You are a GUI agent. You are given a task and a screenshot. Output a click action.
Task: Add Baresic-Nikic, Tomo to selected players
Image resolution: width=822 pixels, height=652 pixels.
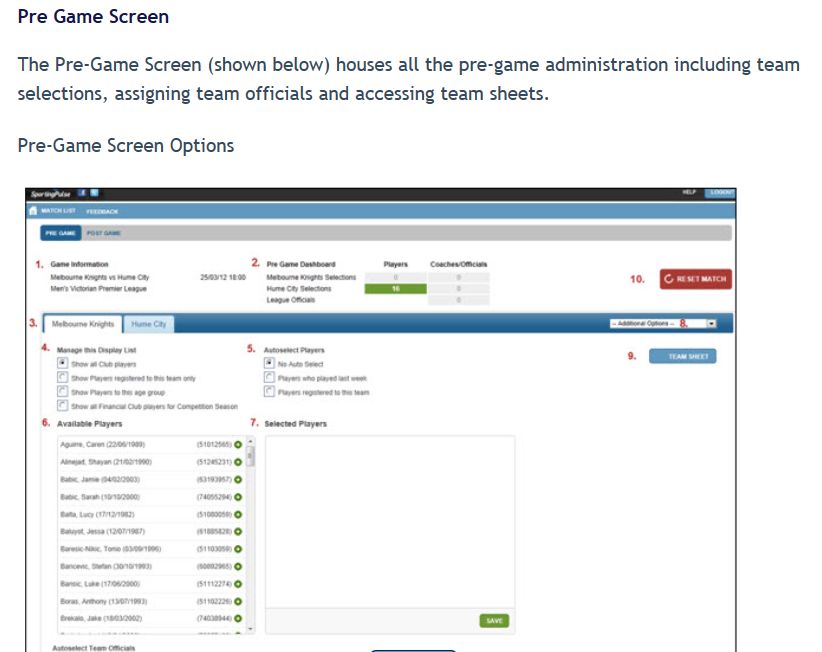(x=238, y=549)
